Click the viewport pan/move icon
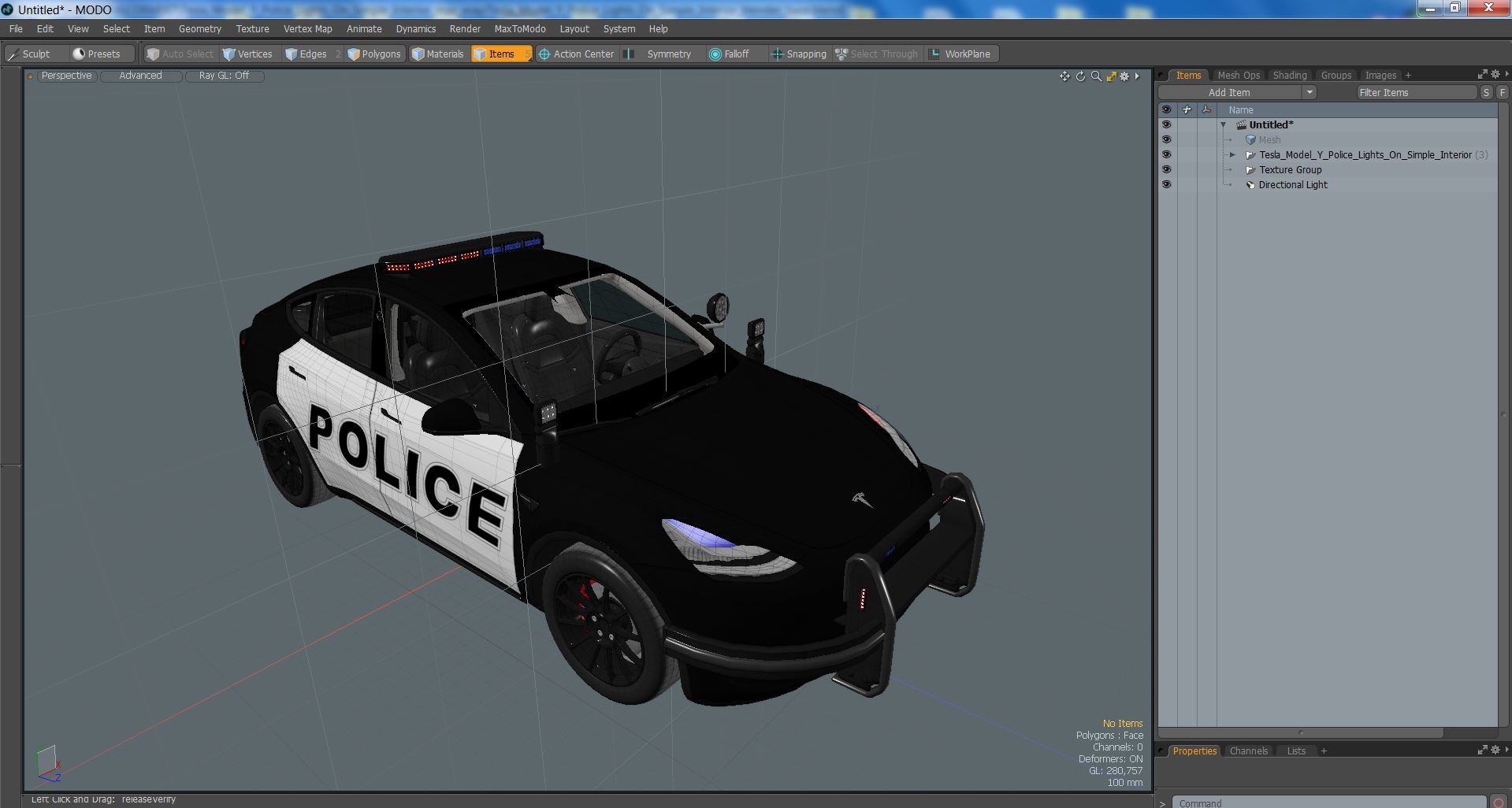Viewport: 1512px width, 808px height. tap(1064, 76)
